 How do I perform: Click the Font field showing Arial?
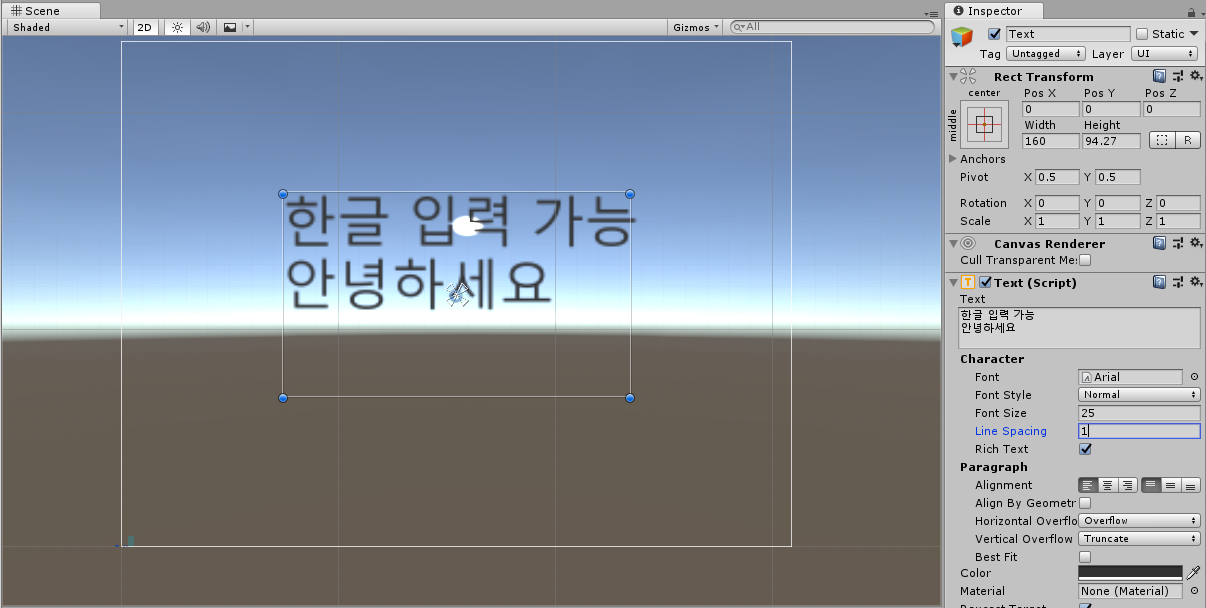[x=1131, y=377]
